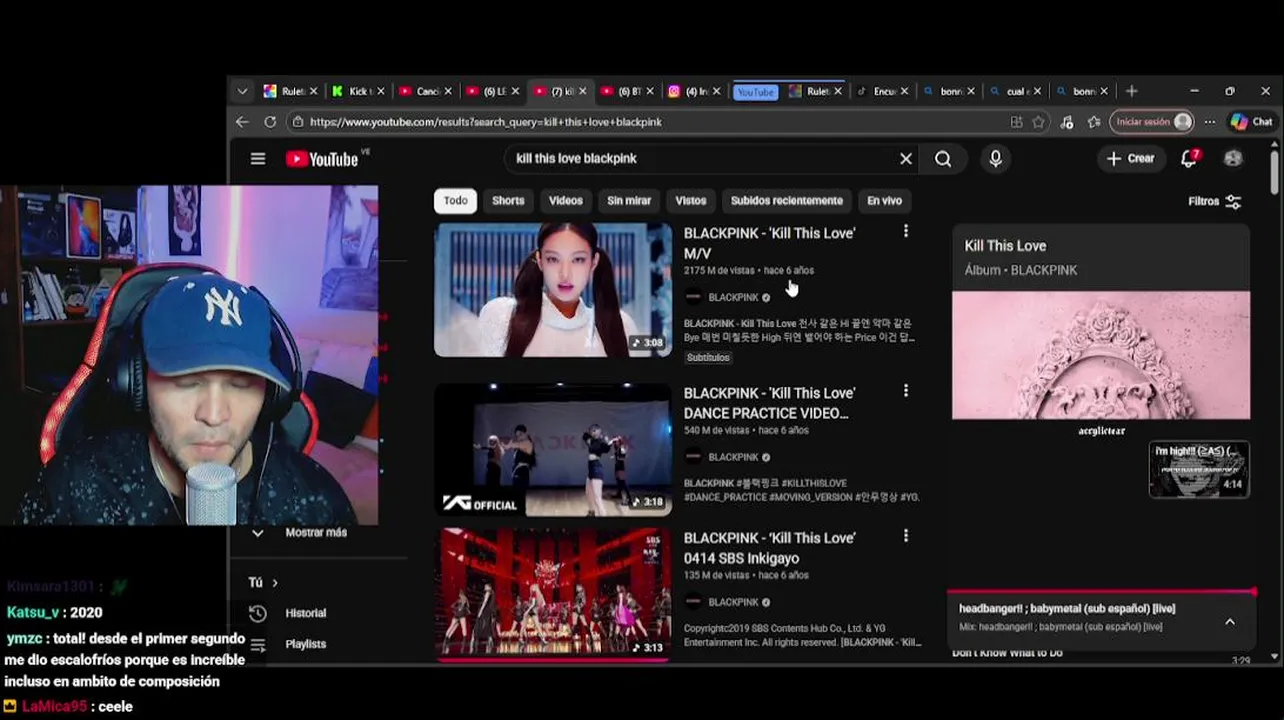Click chat username LaMica95
The width and height of the screenshot is (1284, 720).
coord(54,706)
